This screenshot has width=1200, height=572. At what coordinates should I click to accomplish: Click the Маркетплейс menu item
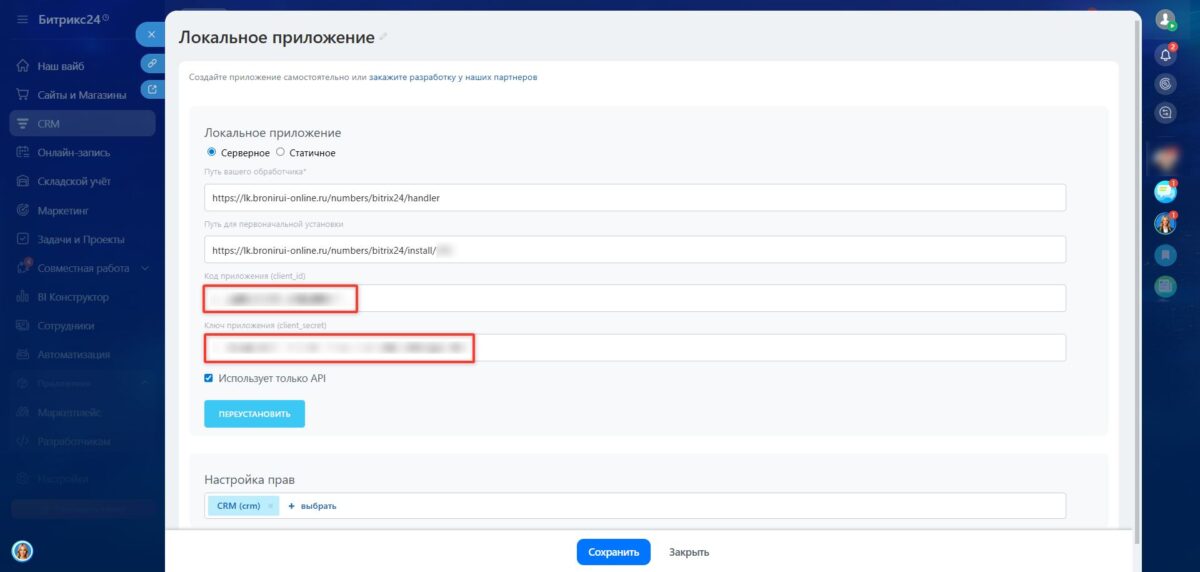click(69, 412)
